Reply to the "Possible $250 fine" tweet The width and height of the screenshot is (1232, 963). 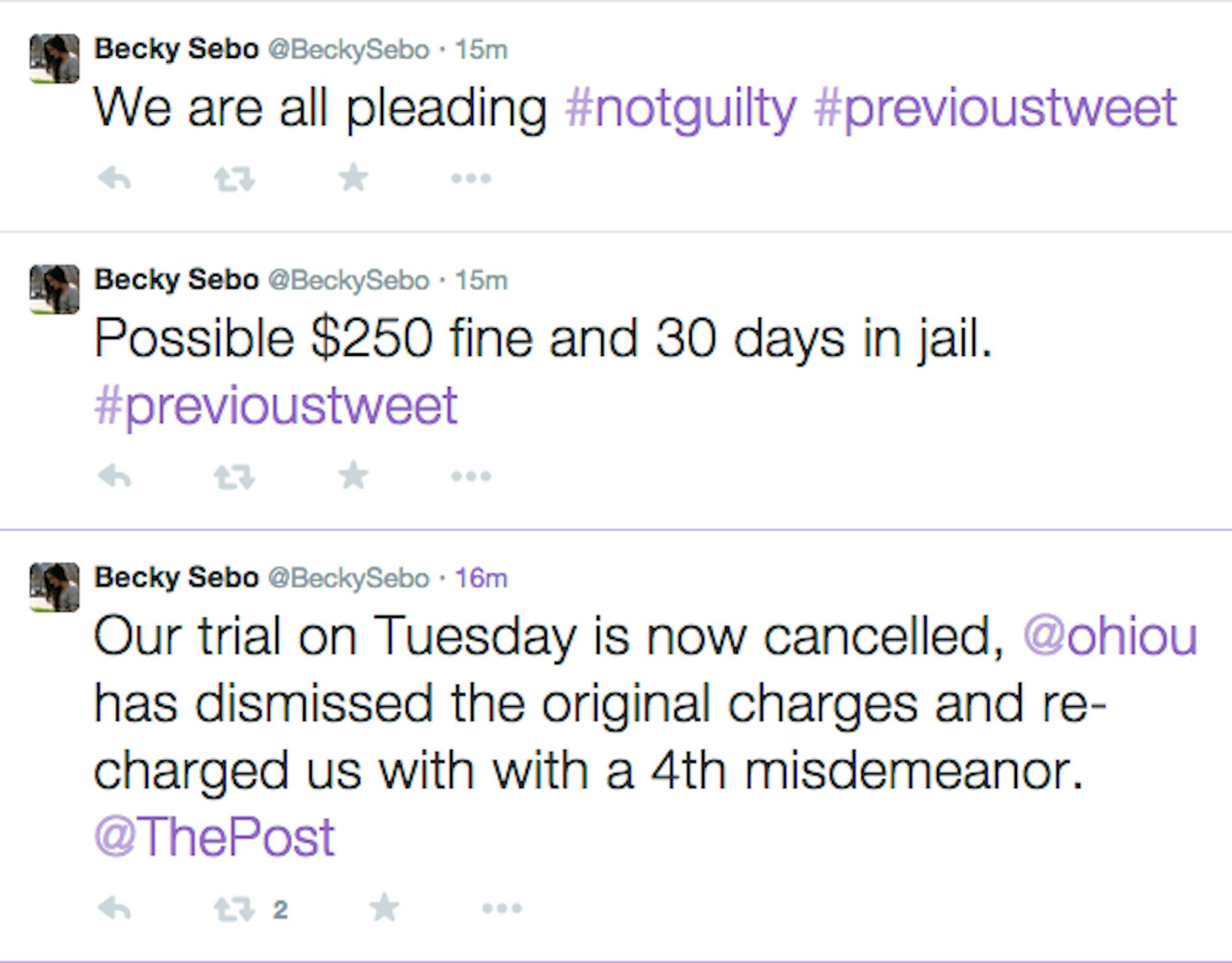coord(115,477)
